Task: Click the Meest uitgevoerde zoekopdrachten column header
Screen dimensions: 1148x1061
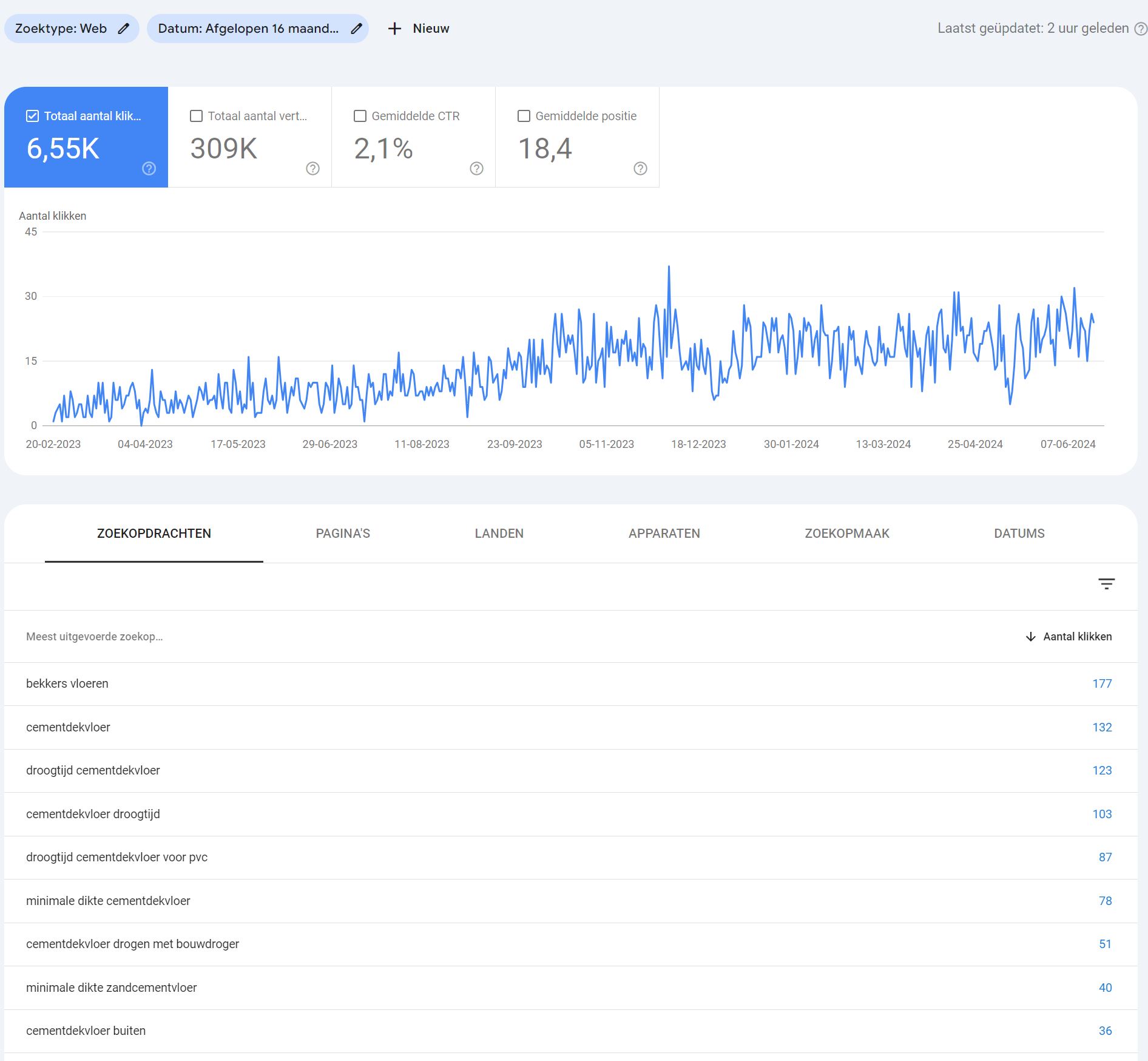Action: pyautogui.click(x=95, y=637)
